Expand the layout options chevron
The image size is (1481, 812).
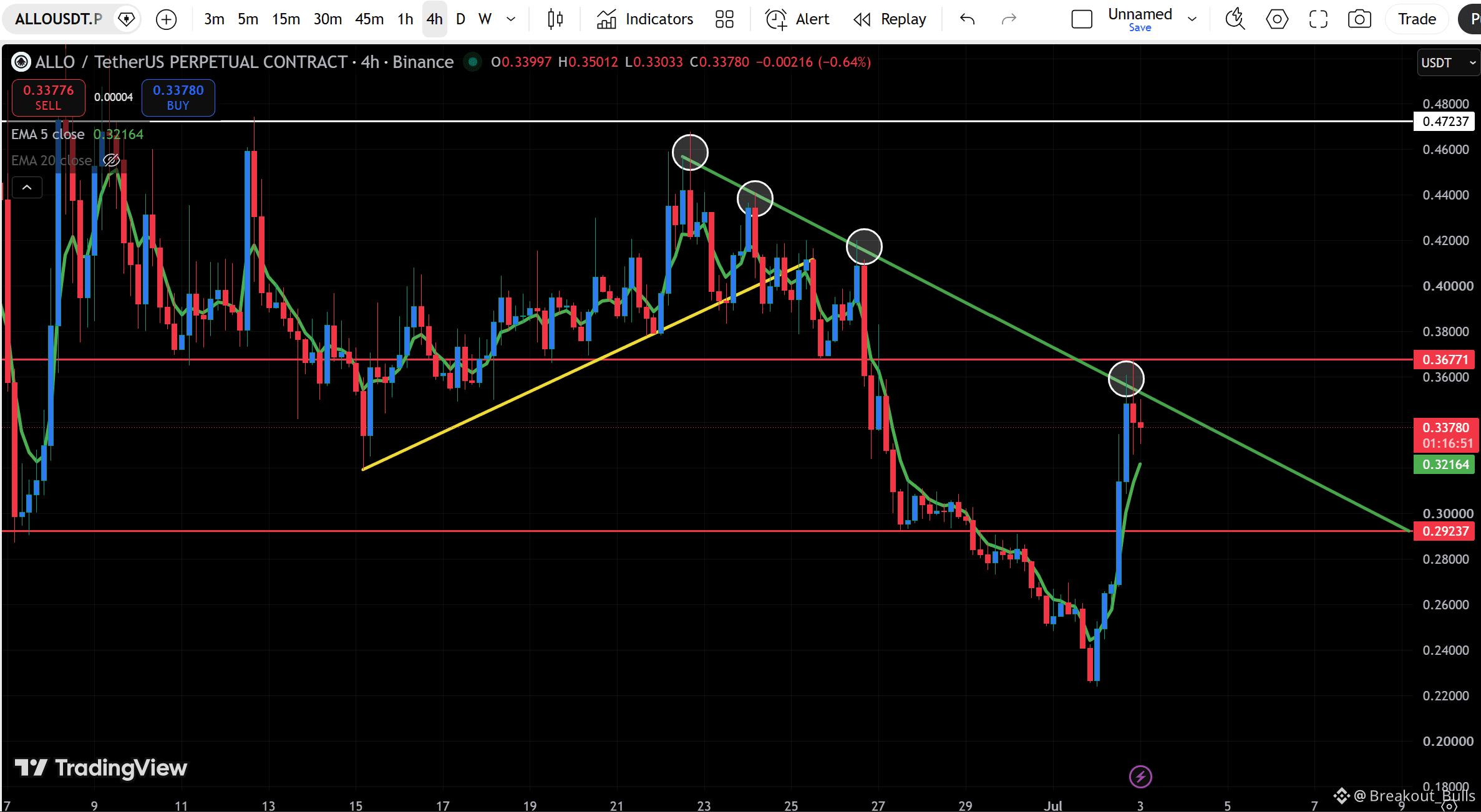(x=1192, y=19)
